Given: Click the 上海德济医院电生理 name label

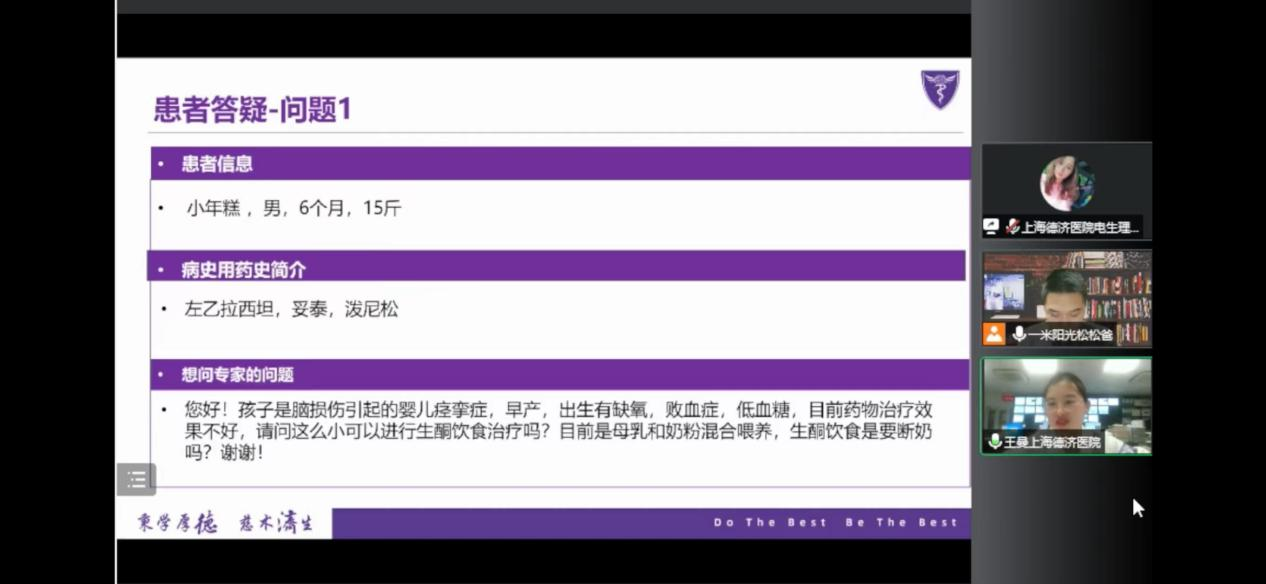Looking at the screenshot, I should 1079,227.
